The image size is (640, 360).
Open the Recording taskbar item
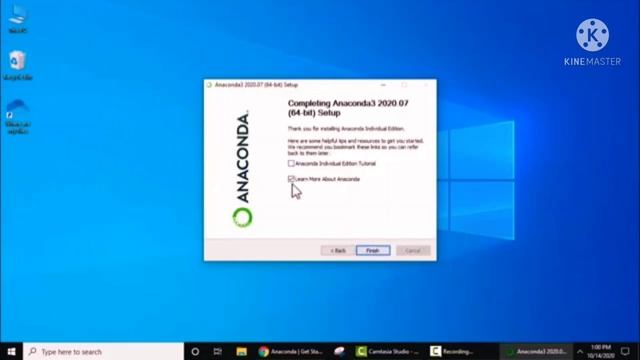(453, 351)
